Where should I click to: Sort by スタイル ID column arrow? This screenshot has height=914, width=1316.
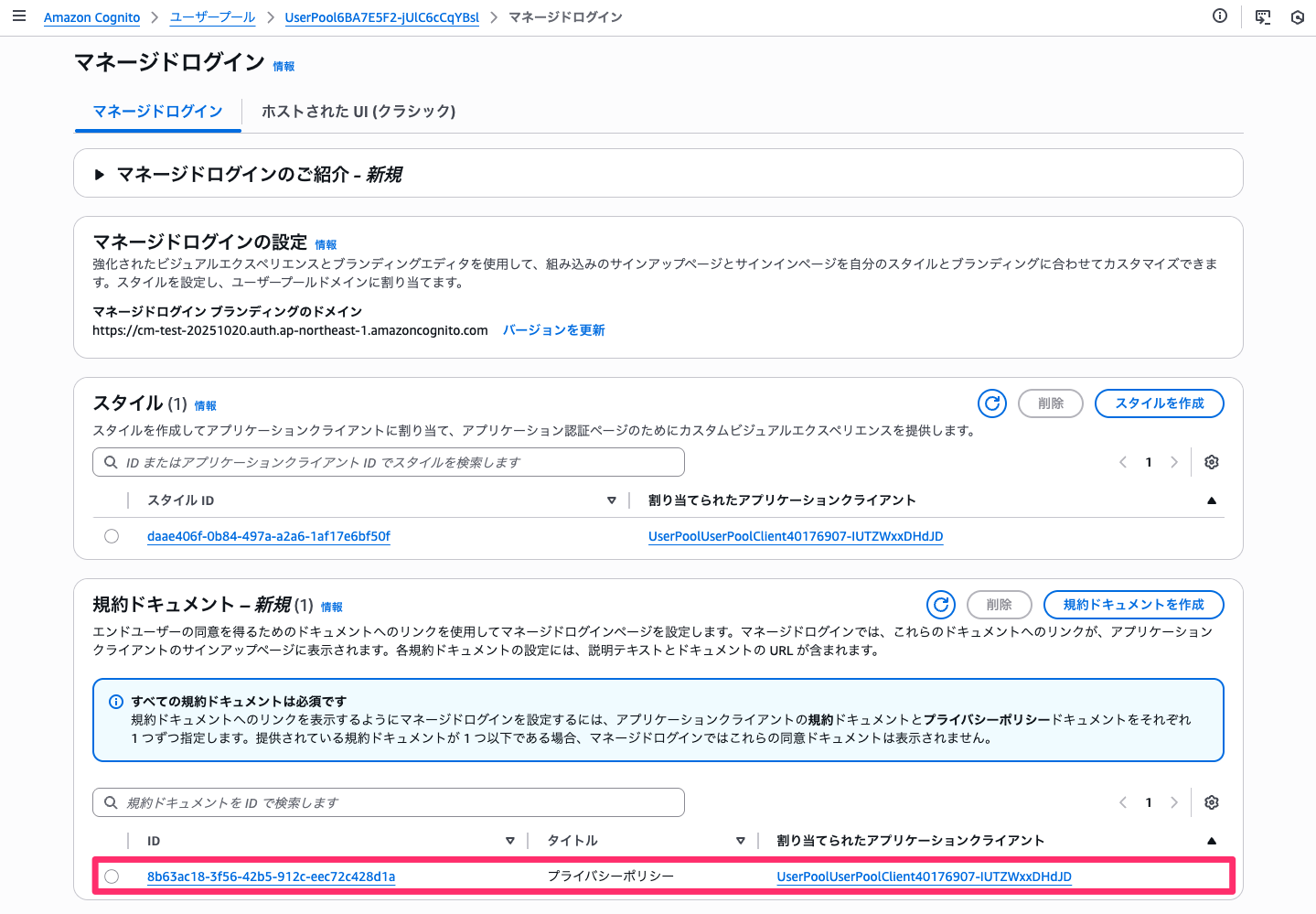tap(612, 500)
